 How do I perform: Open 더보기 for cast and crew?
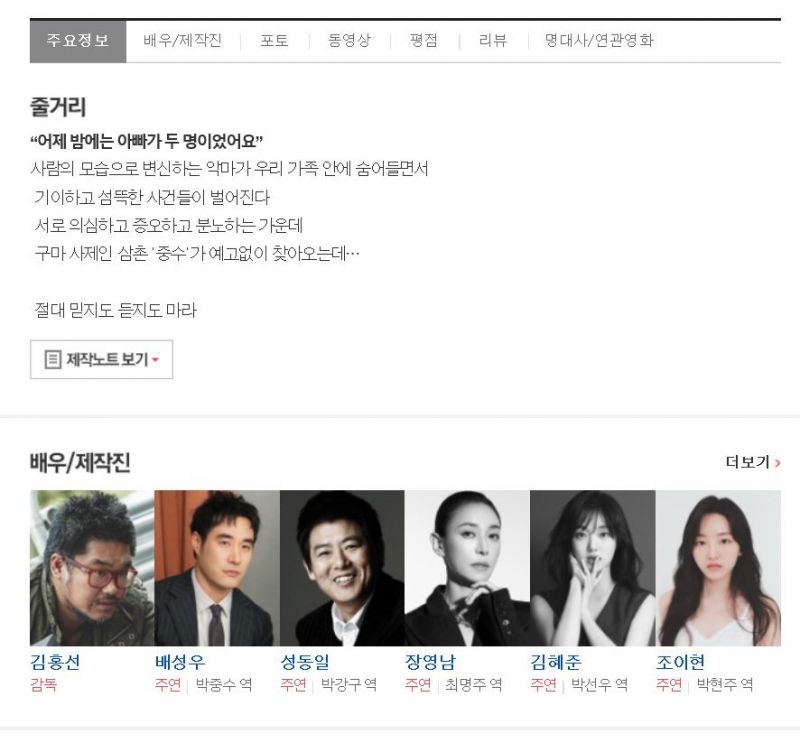click(x=753, y=462)
